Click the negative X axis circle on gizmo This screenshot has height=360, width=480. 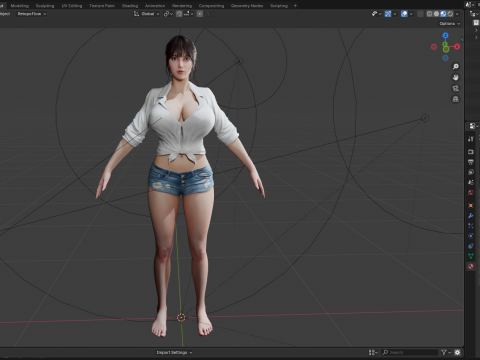click(434, 47)
